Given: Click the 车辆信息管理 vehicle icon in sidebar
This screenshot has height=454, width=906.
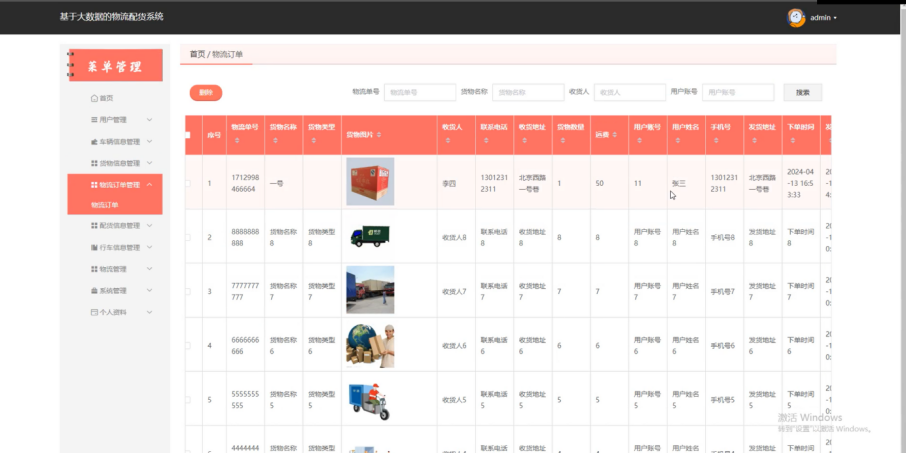Looking at the screenshot, I should click(x=94, y=142).
